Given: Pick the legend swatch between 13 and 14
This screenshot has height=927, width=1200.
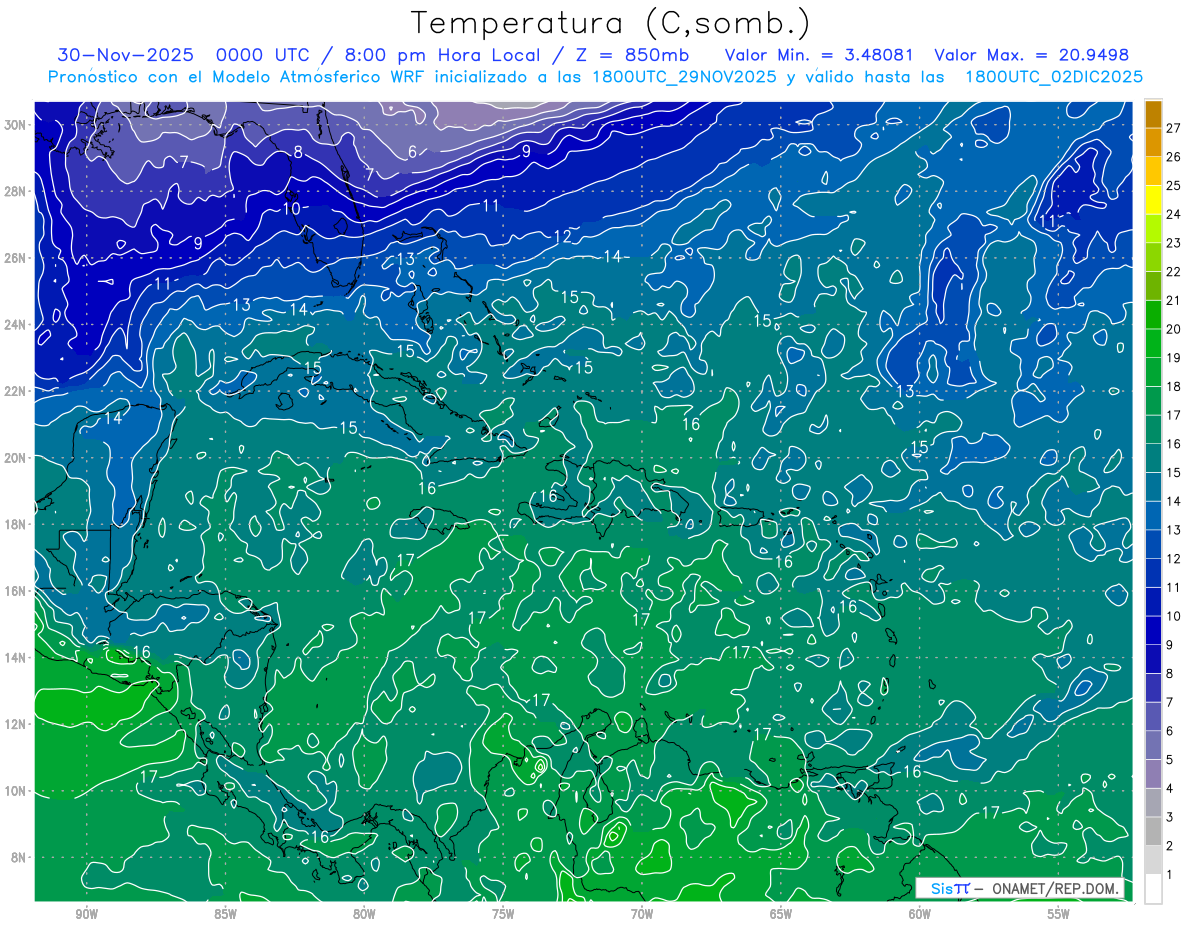Looking at the screenshot, I should [1153, 516].
